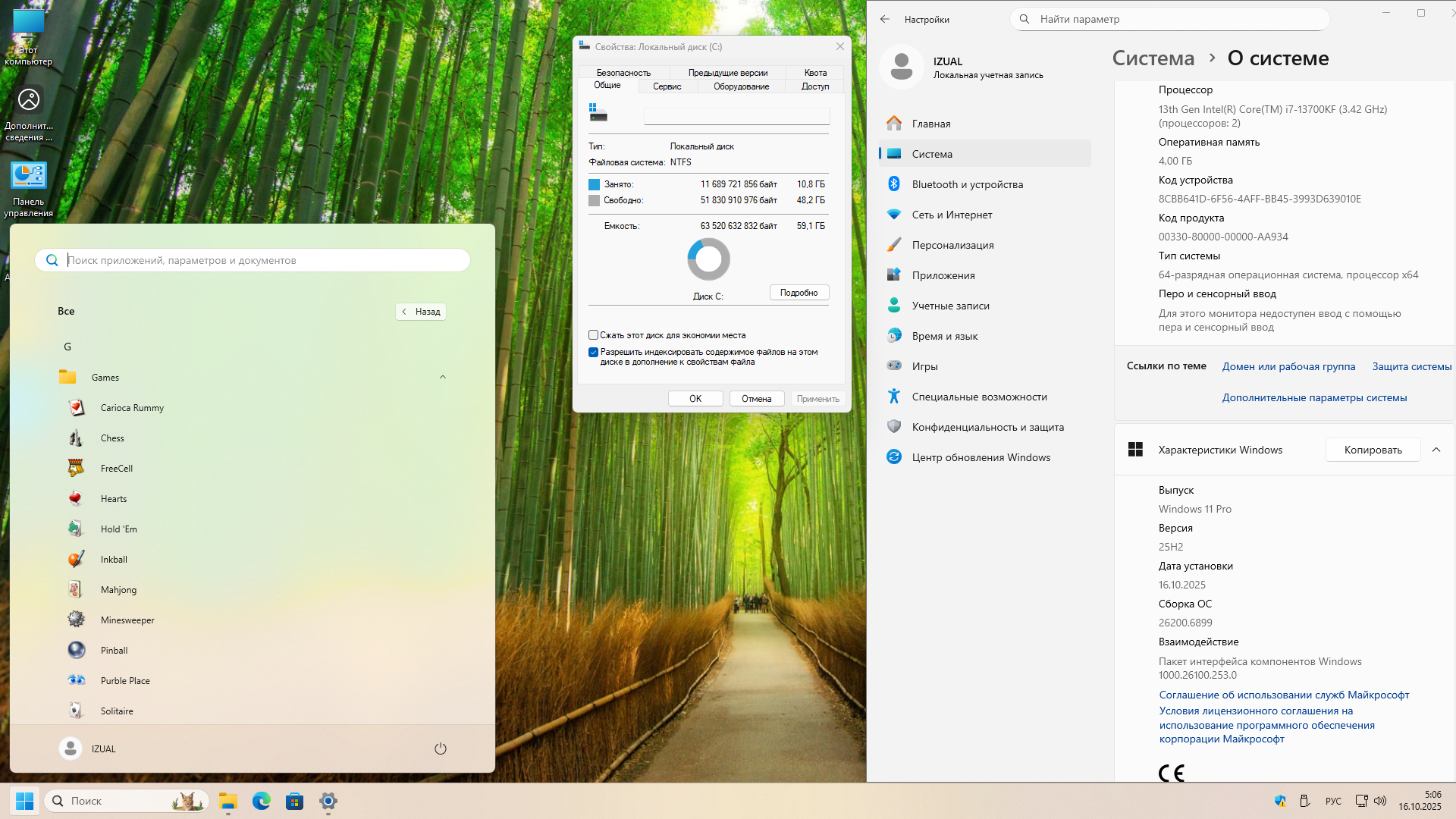Open Bluetooth и устройства settings section

[x=967, y=184]
